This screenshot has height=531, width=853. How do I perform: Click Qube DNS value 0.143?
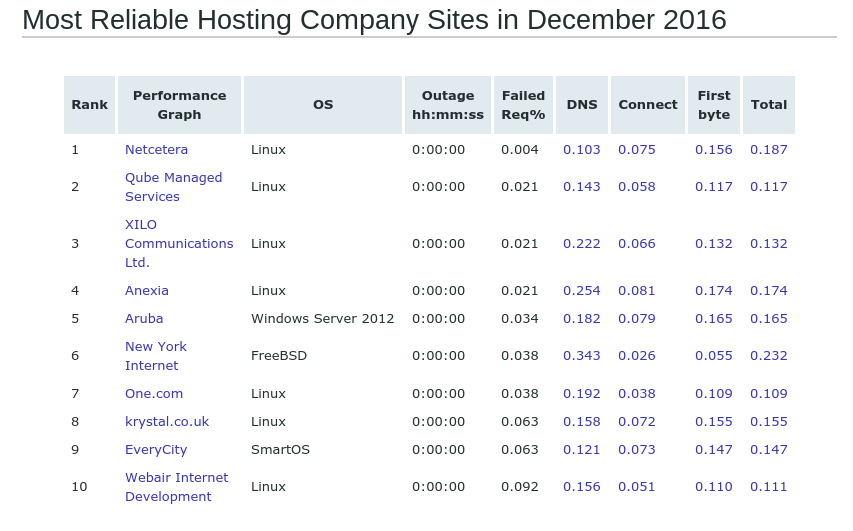[582, 187]
